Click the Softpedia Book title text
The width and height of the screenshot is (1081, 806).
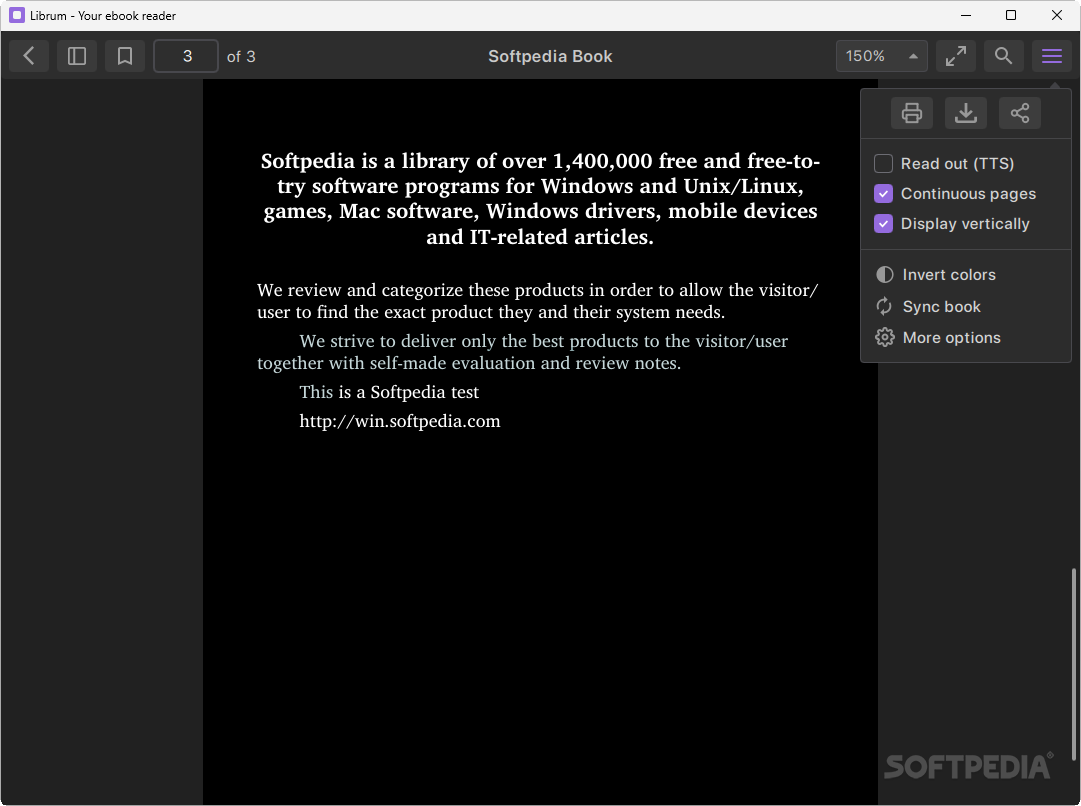coord(550,57)
